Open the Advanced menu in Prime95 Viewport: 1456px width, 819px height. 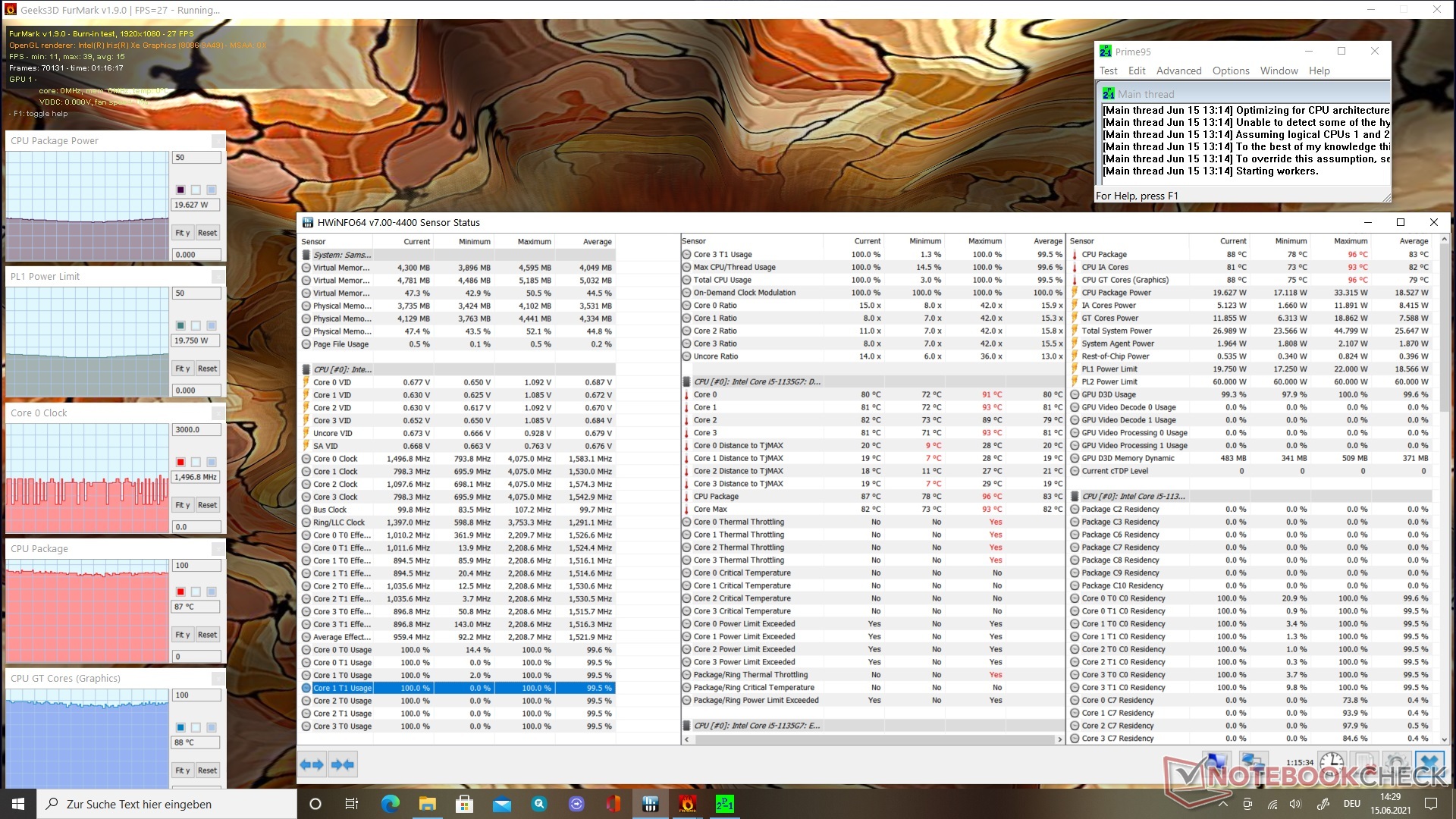pos(1178,71)
